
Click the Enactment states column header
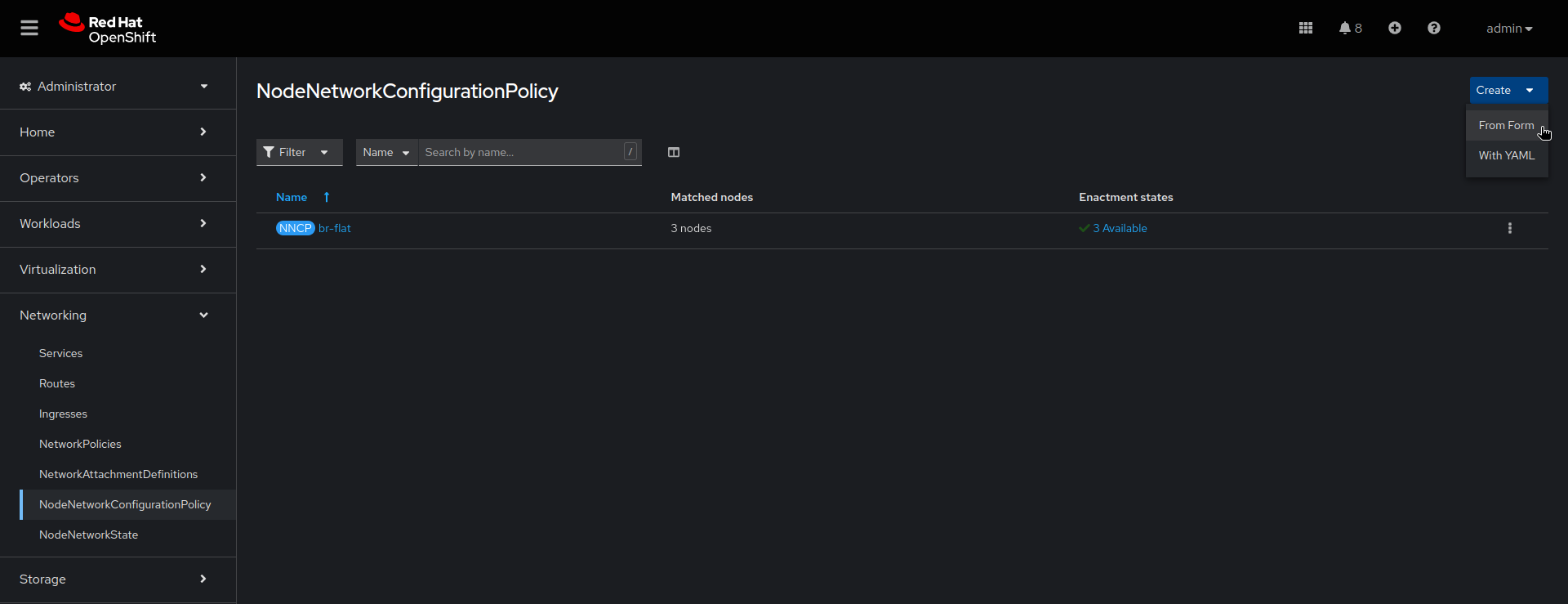[1125, 198]
